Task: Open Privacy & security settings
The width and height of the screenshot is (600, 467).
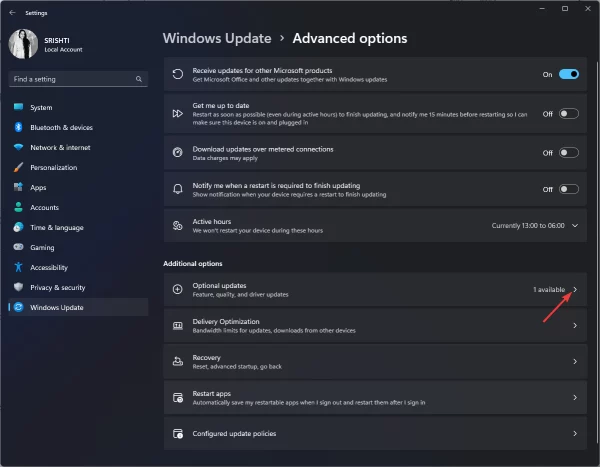Action: [x=78, y=287]
